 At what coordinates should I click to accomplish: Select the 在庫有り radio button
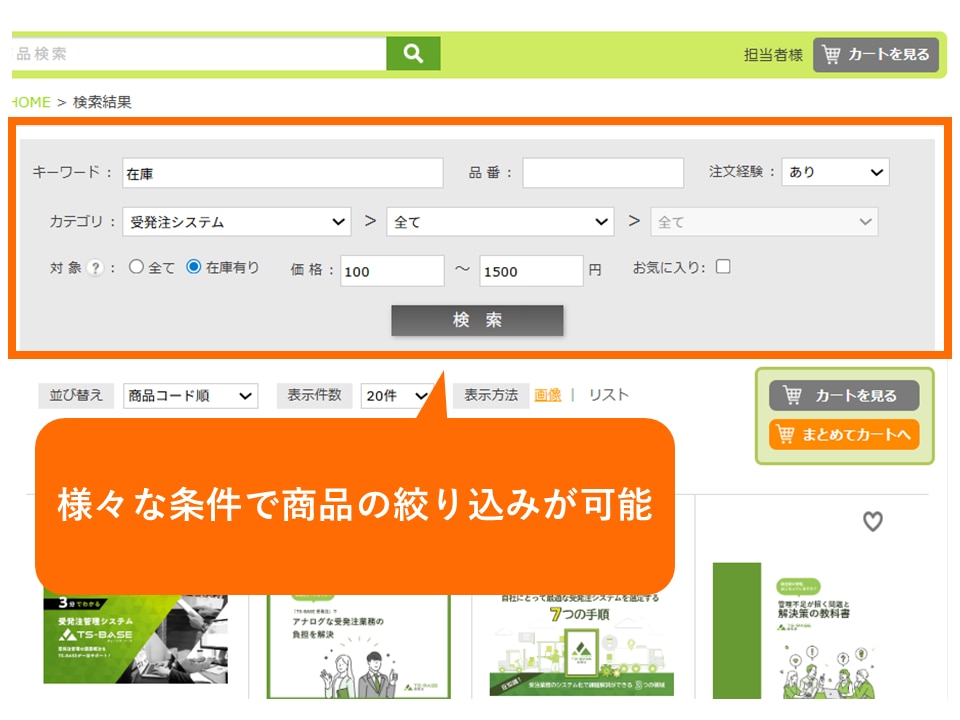194,268
